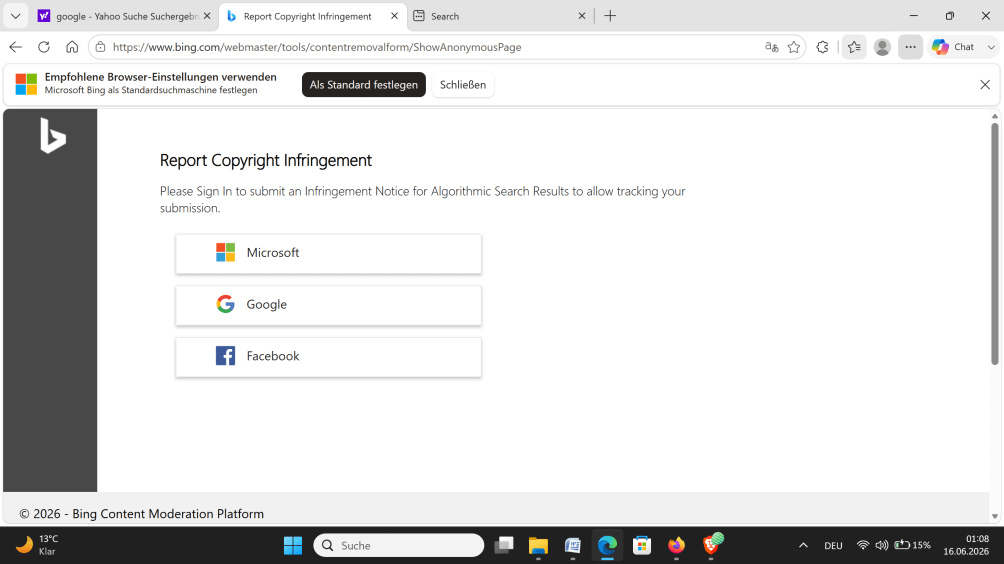Open the weather widget 13°C Klar
Screen dimensions: 1004x564
[x=37, y=545]
